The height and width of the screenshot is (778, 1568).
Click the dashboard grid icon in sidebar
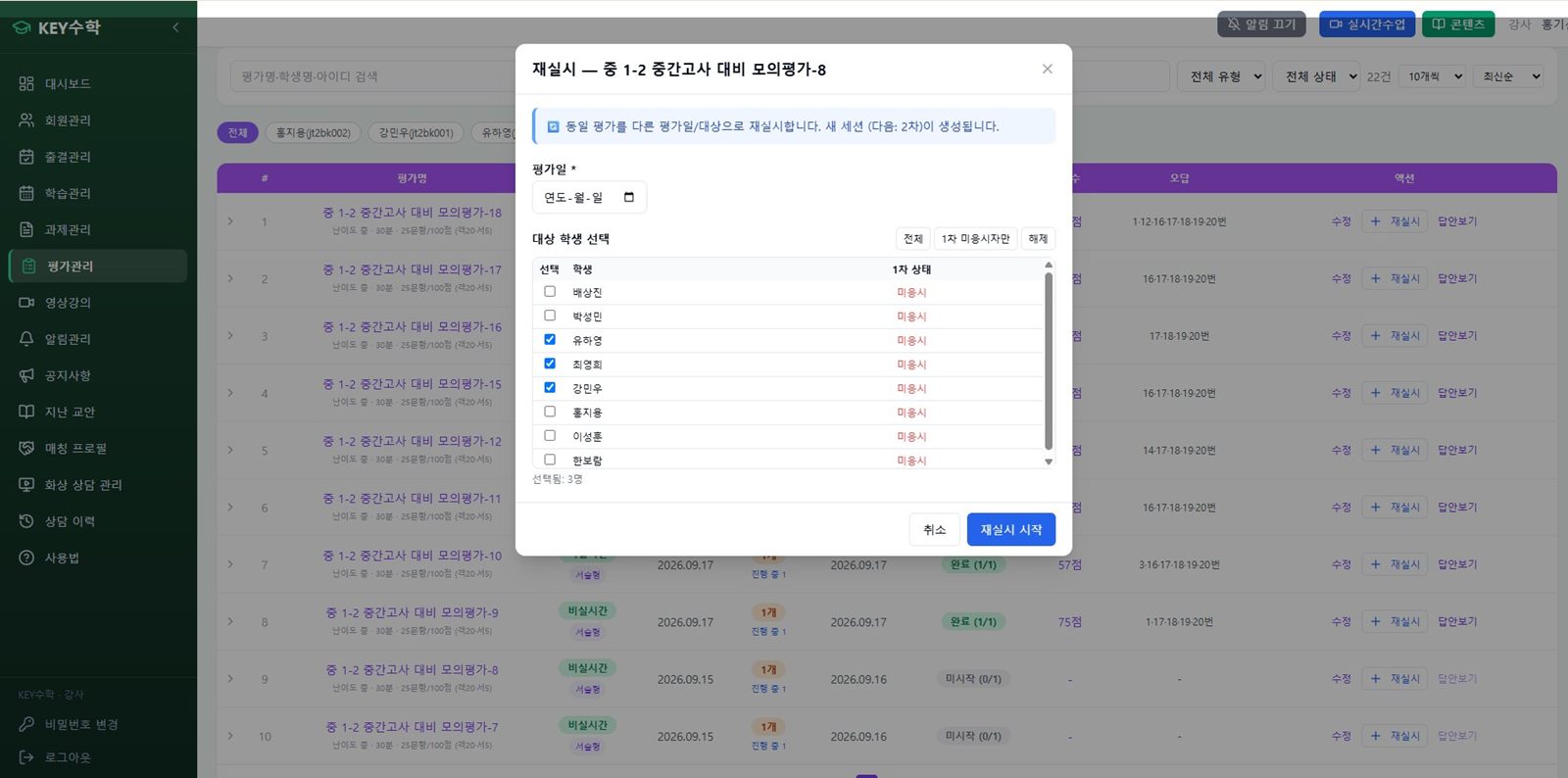point(26,83)
